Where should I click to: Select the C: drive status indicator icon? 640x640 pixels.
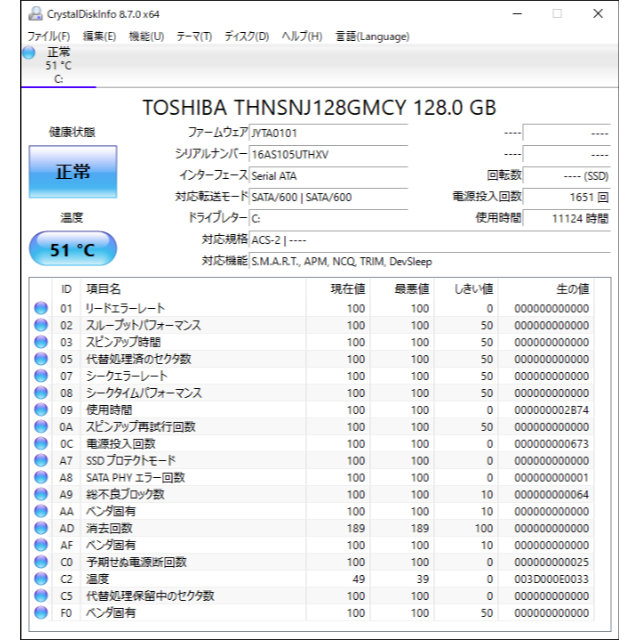(x=29, y=53)
